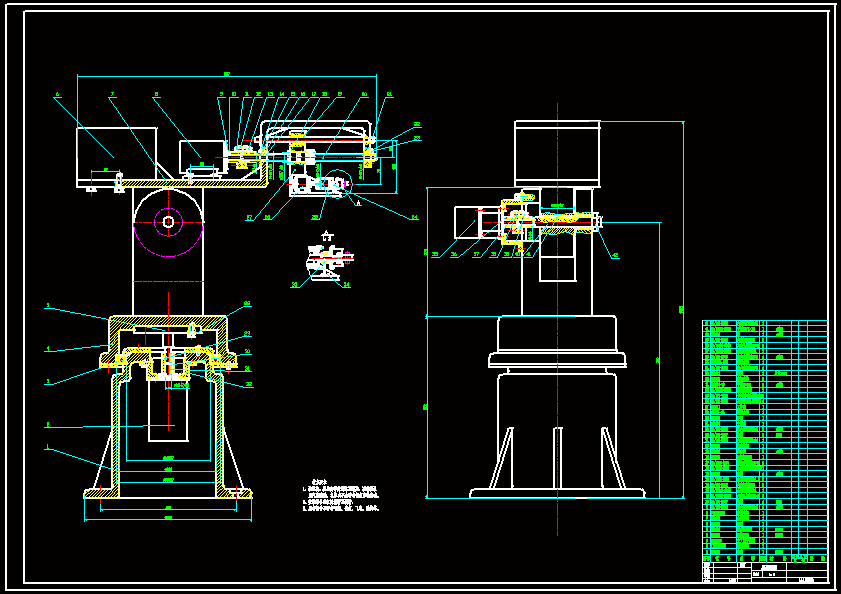841x594 pixels.
Task: Click the bottom base width dimension
Action: click(x=168, y=518)
